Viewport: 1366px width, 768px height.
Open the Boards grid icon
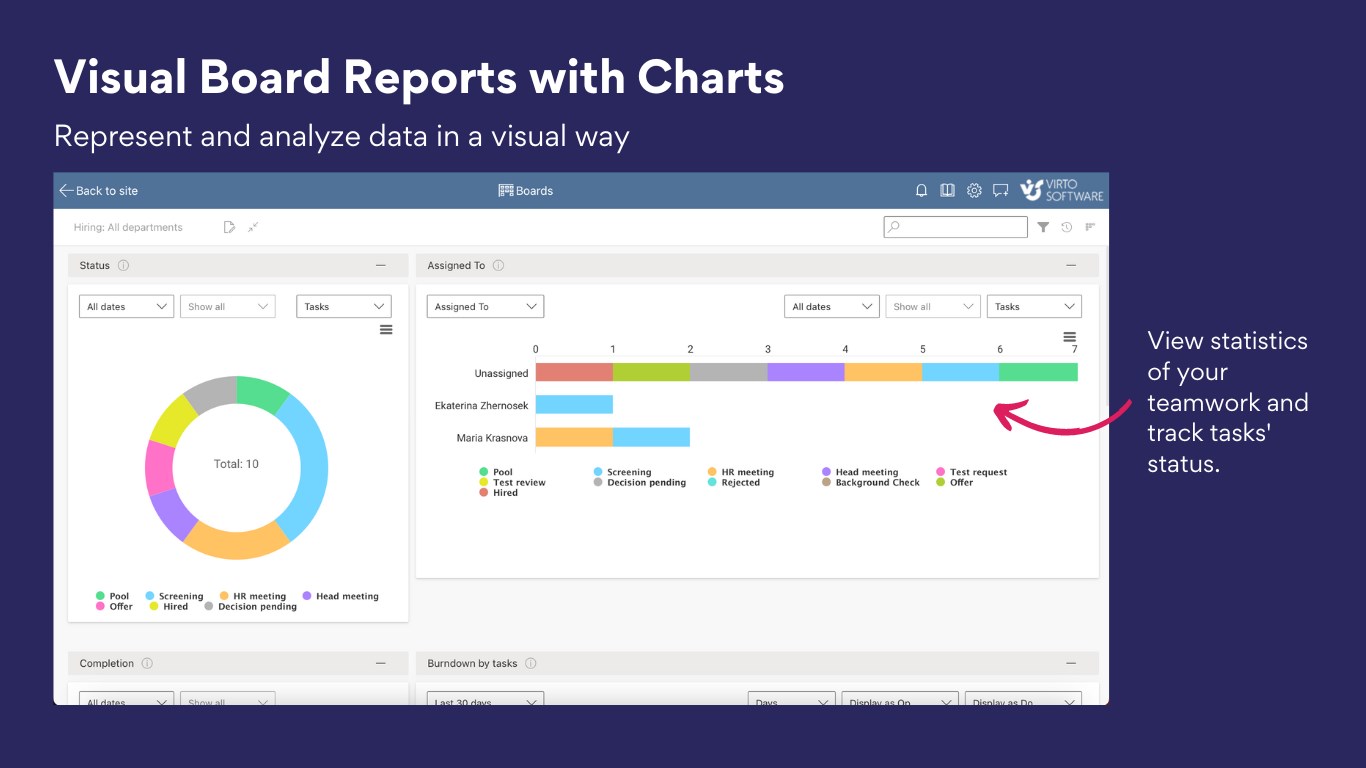505,191
